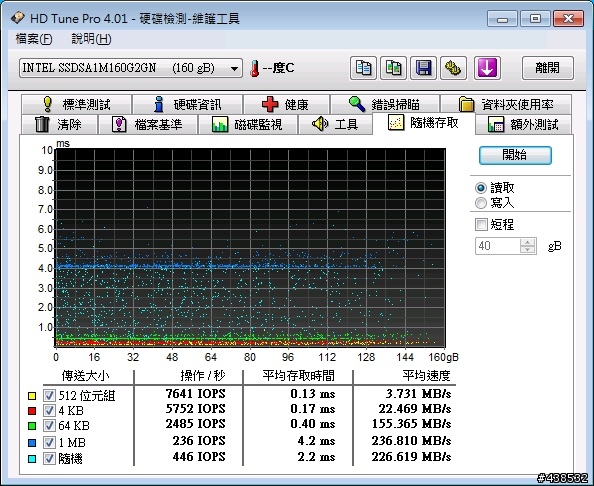Open the 檔案(F) menu
Image resolution: width=594 pixels, height=486 pixels.
[34, 39]
